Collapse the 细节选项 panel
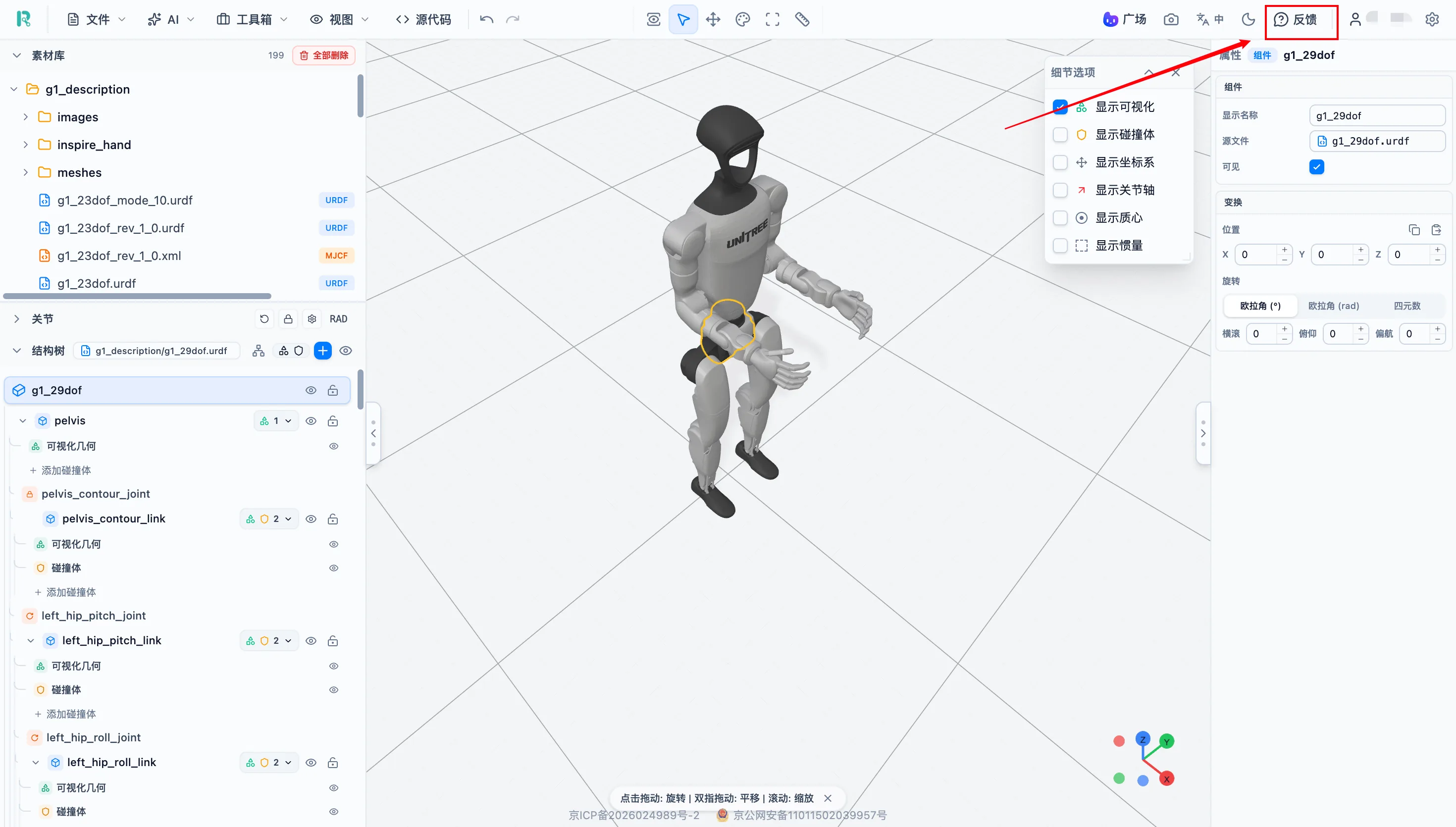The image size is (1456, 827). click(1148, 73)
